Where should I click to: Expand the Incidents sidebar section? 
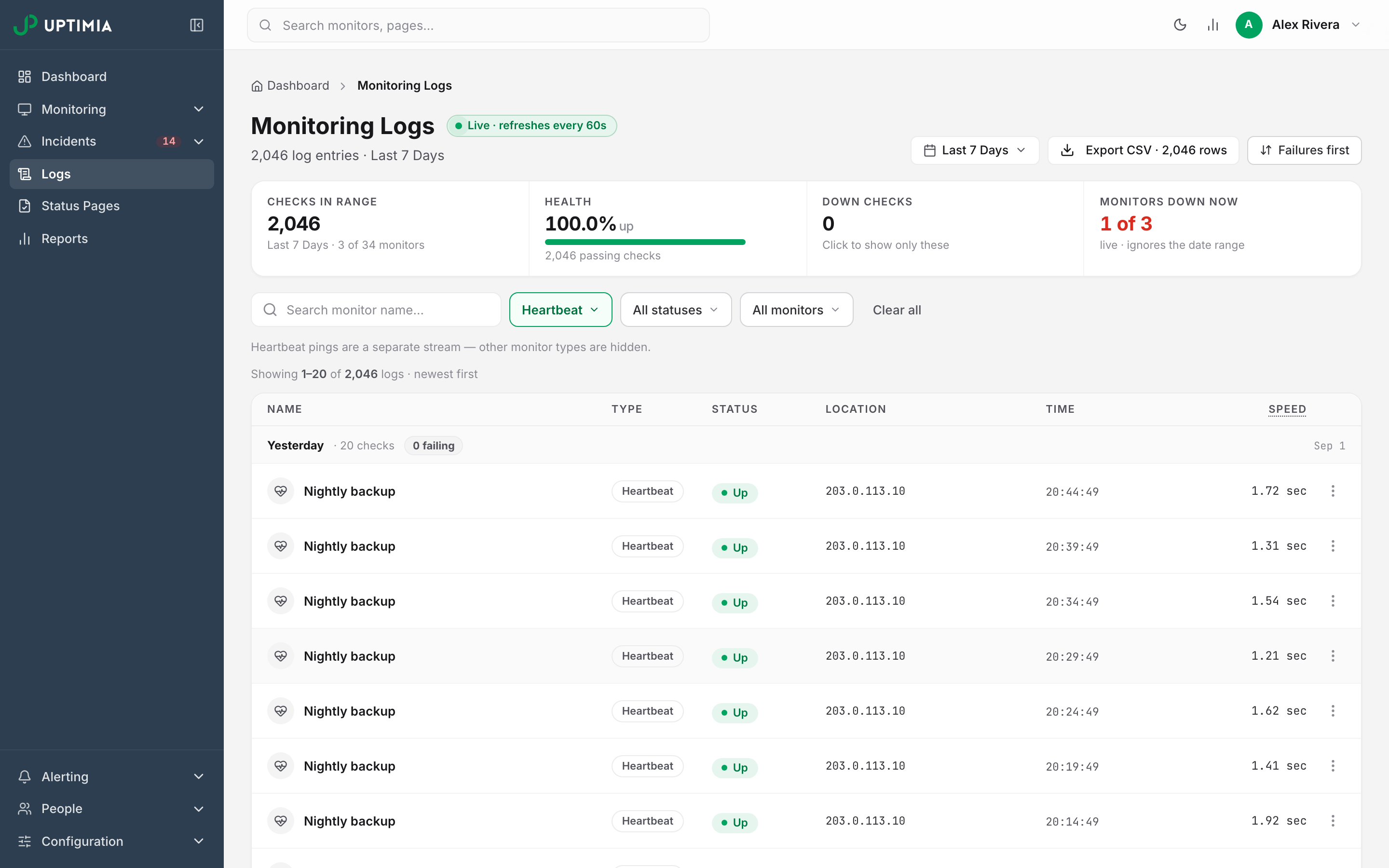pyautogui.click(x=199, y=141)
